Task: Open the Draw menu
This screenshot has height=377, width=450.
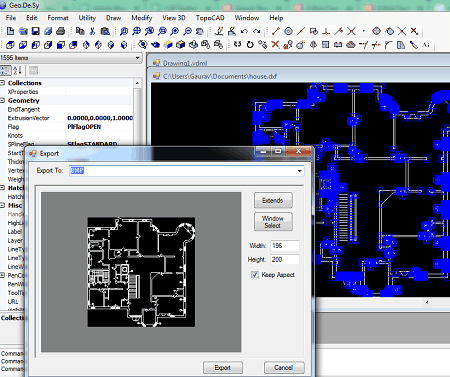Action: pyautogui.click(x=113, y=18)
